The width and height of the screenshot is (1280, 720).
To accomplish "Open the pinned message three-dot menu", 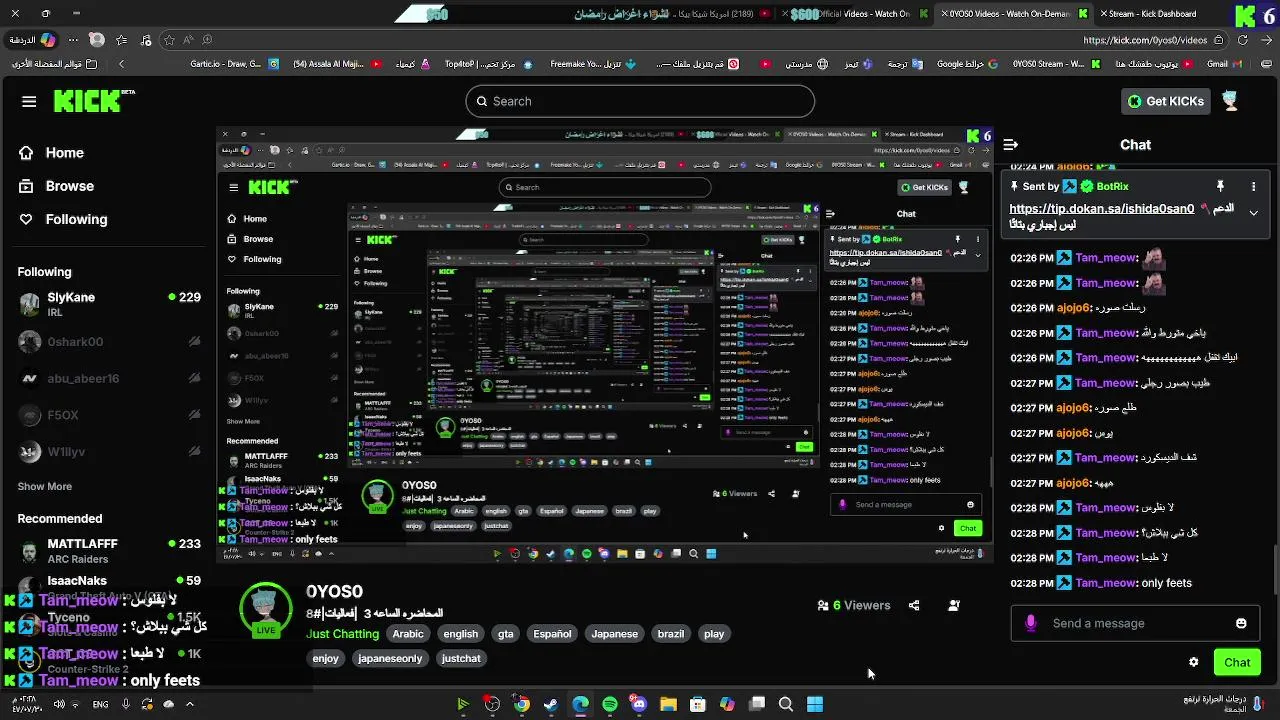I will point(1253,186).
